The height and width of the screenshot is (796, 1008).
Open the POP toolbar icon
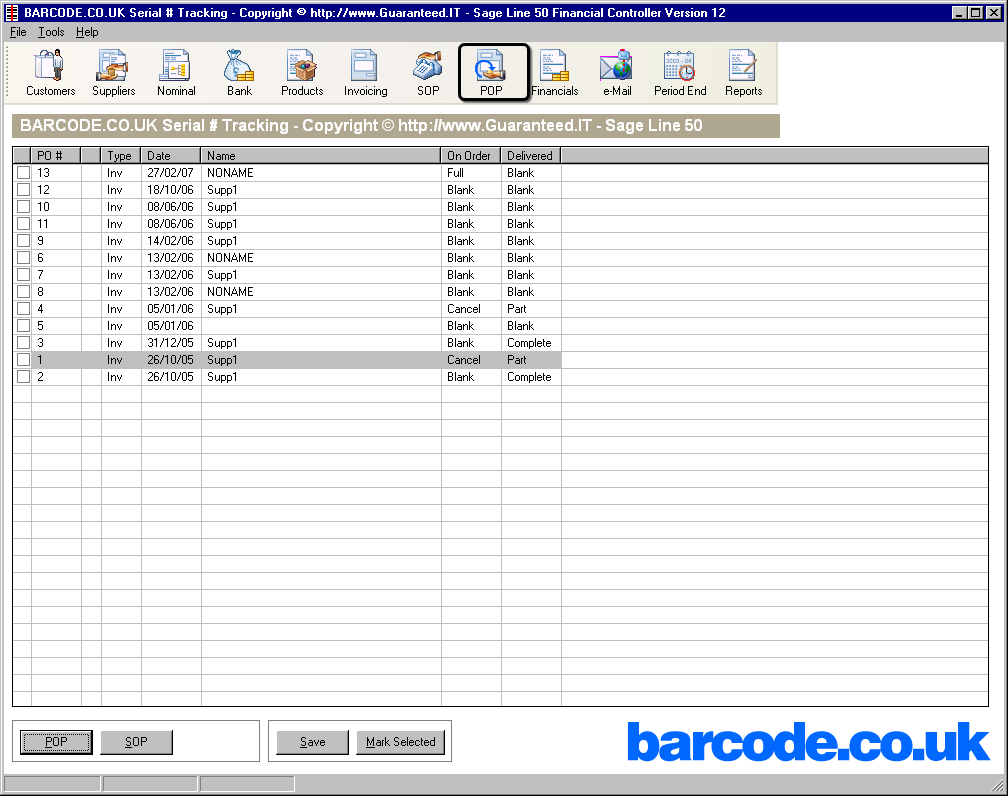tap(492, 73)
